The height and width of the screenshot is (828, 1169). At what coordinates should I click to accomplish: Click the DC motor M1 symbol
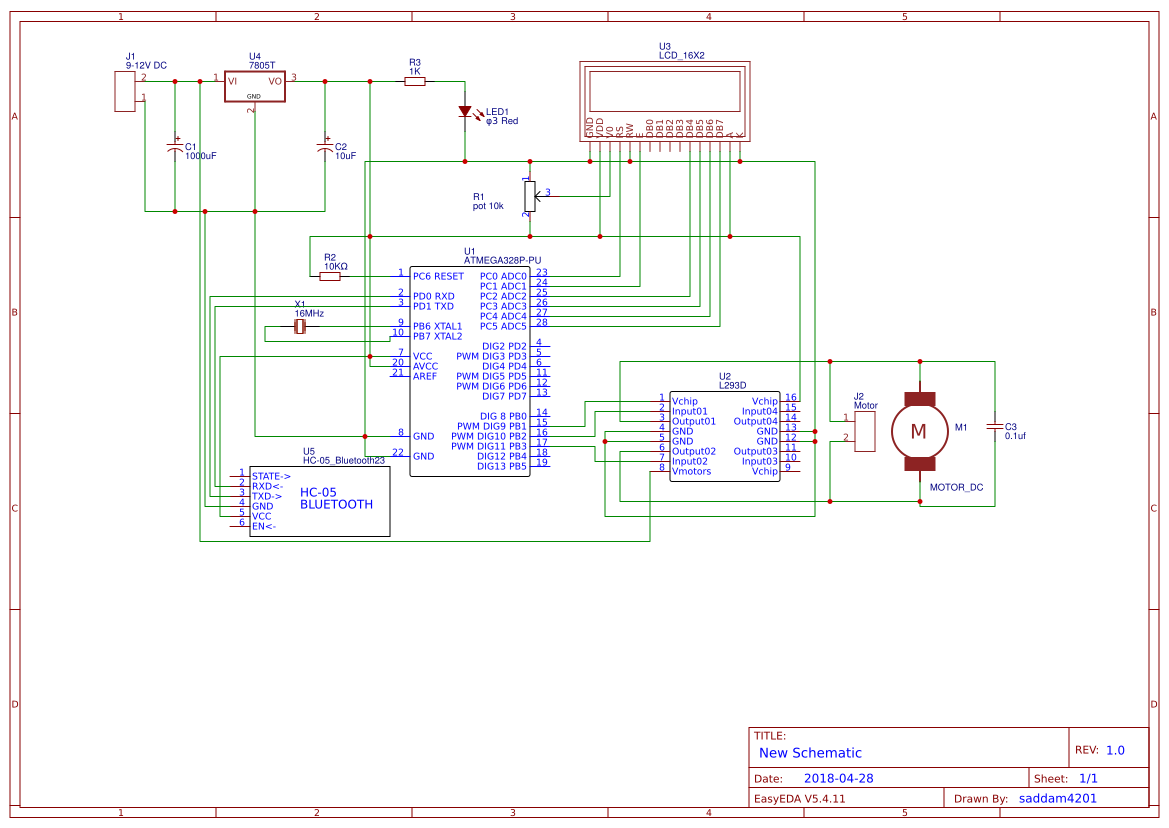[x=919, y=432]
